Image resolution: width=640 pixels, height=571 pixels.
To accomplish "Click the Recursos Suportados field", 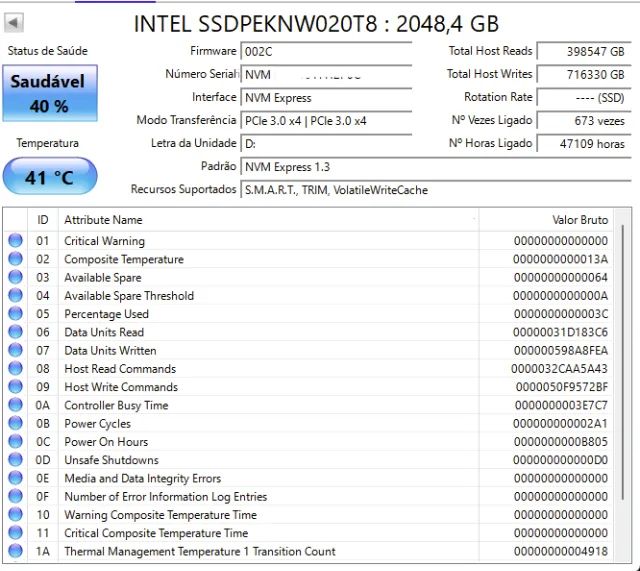I will pyautogui.click(x=436, y=190).
